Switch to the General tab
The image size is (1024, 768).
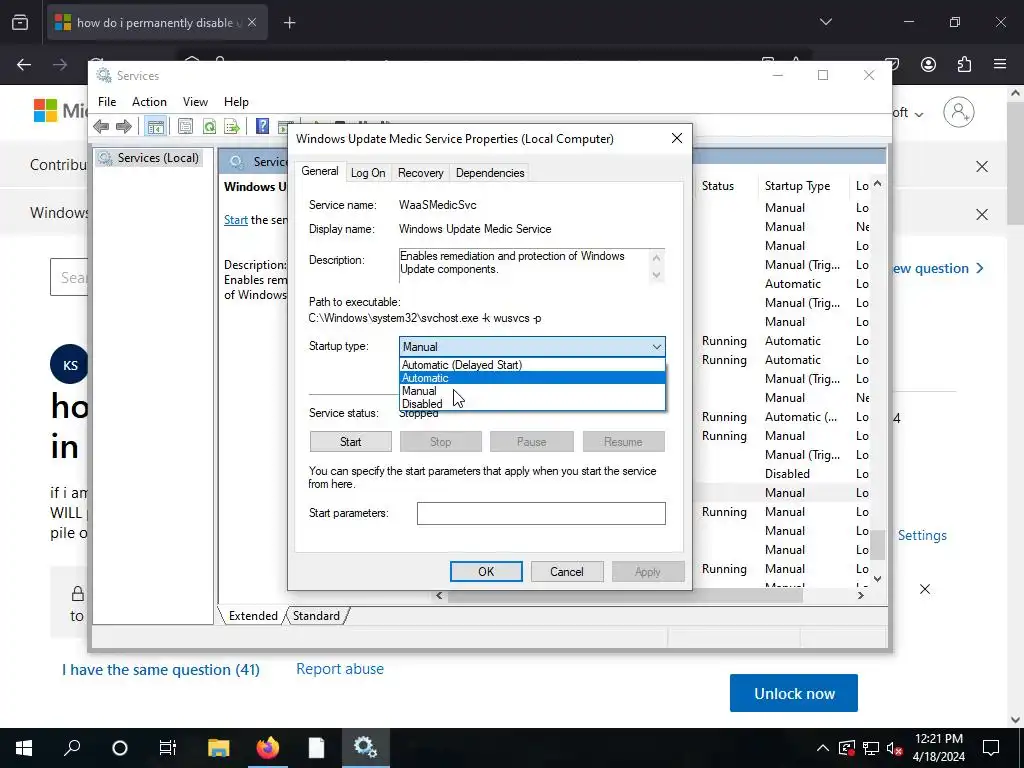pyautogui.click(x=320, y=171)
